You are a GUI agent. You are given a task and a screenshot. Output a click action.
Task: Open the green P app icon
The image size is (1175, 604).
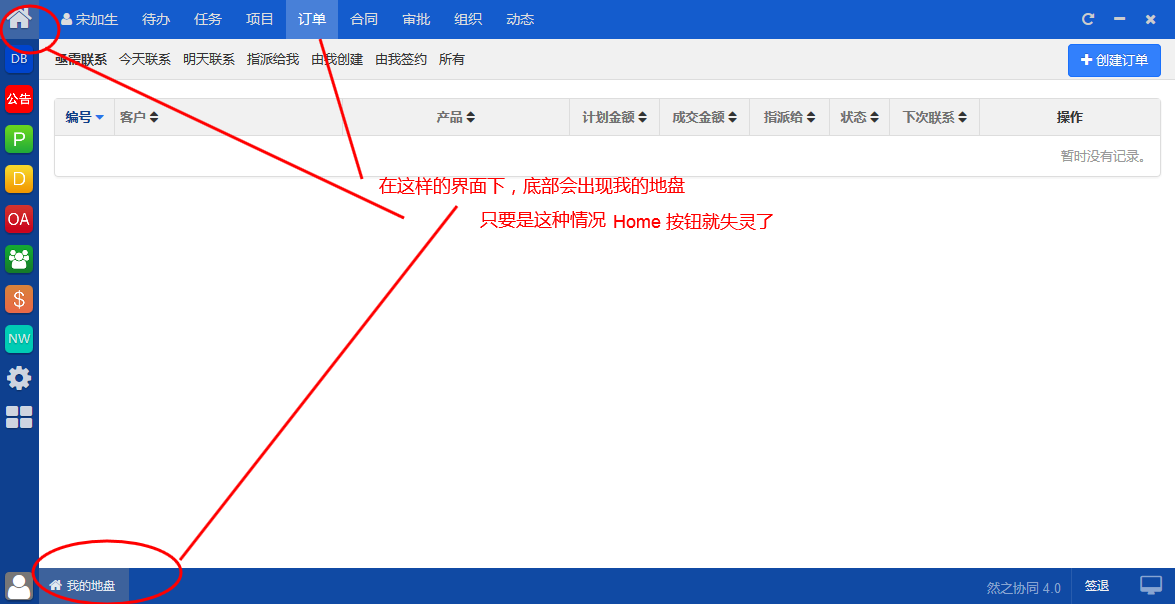[x=19, y=139]
